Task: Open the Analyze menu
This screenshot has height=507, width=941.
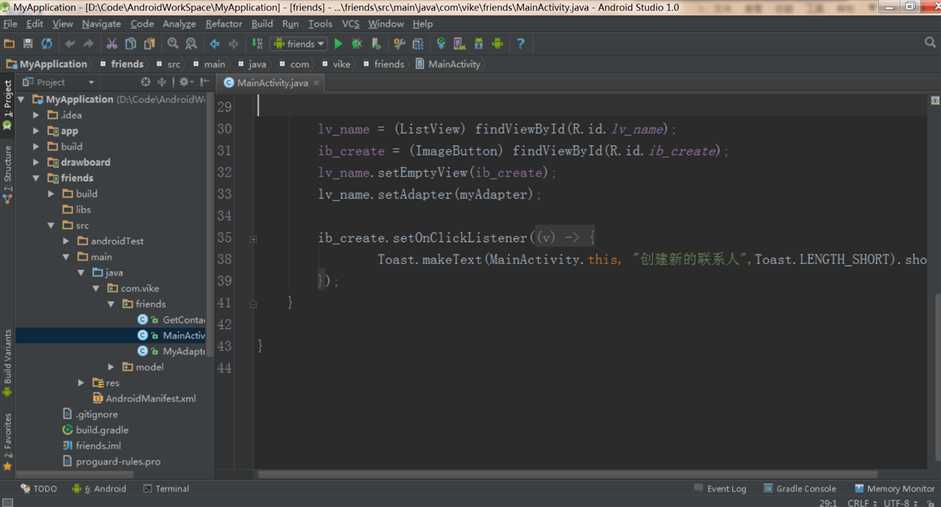Action: (x=179, y=24)
